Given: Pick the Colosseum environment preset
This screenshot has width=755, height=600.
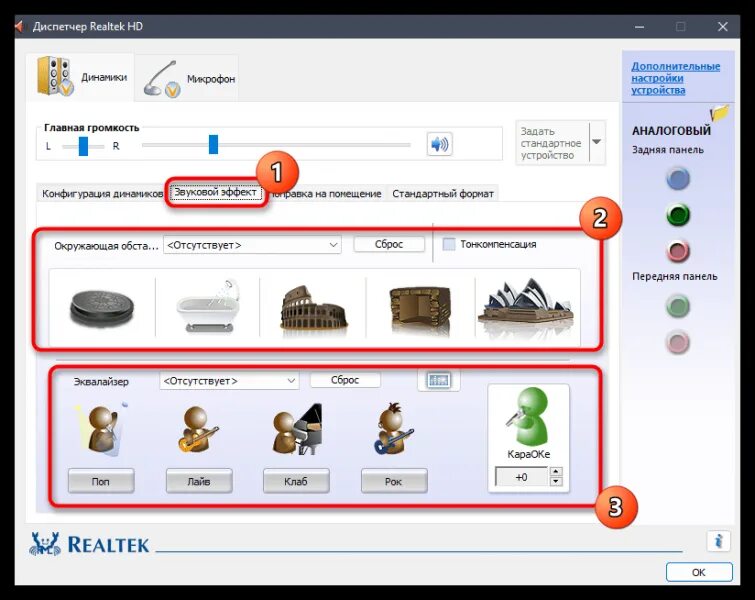Looking at the screenshot, I should tap(313, 308).
